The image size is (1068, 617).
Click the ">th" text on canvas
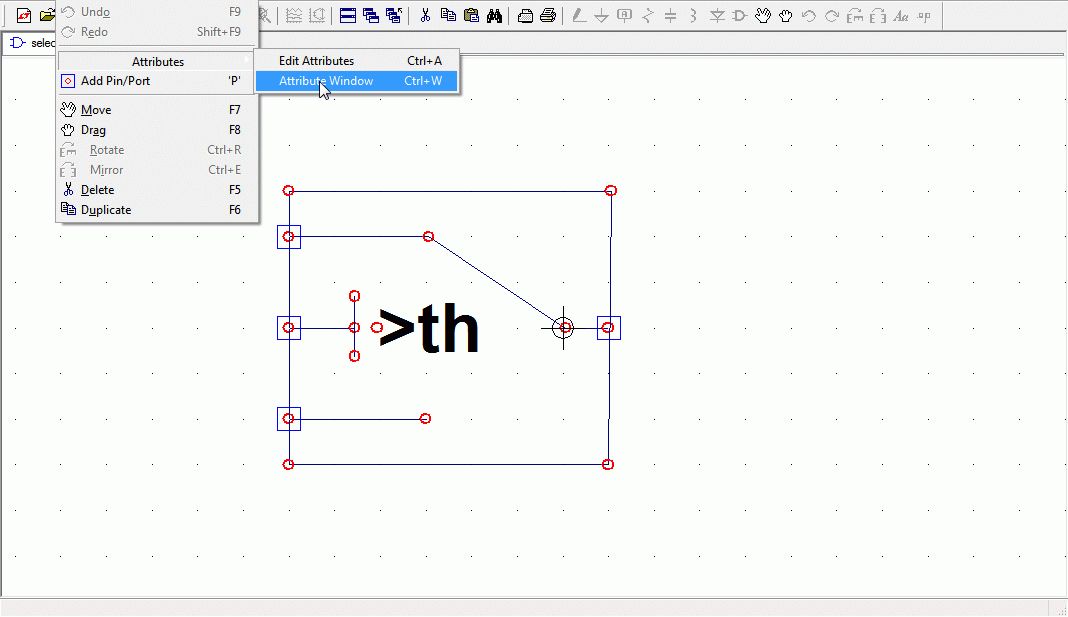pyautogui.click(x=429, y=330)
